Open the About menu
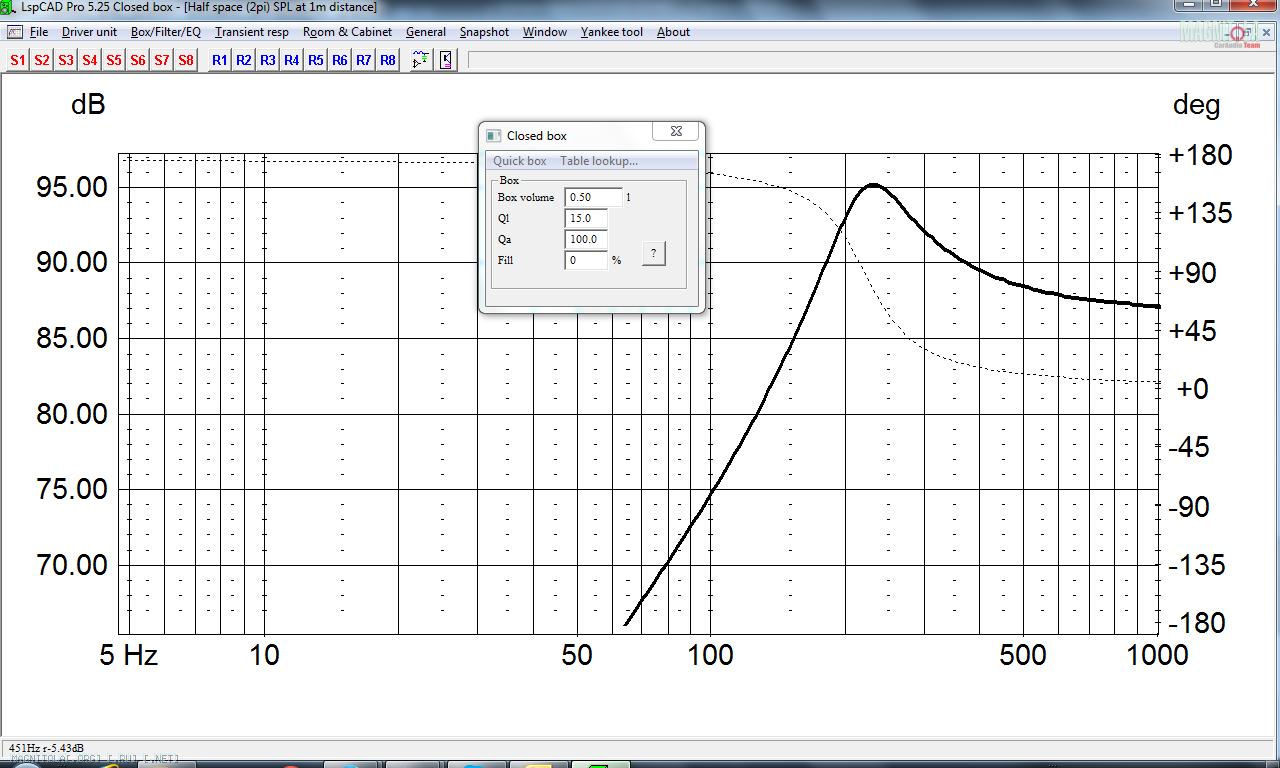This screenshot has height=768, width=1280. (x=673, y=32)
